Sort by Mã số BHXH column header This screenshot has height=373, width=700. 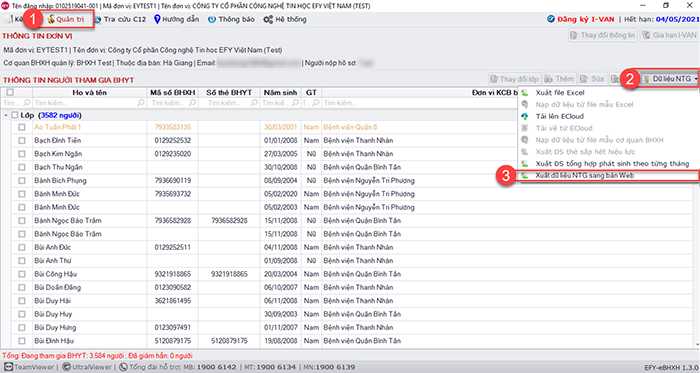(173, 93)
